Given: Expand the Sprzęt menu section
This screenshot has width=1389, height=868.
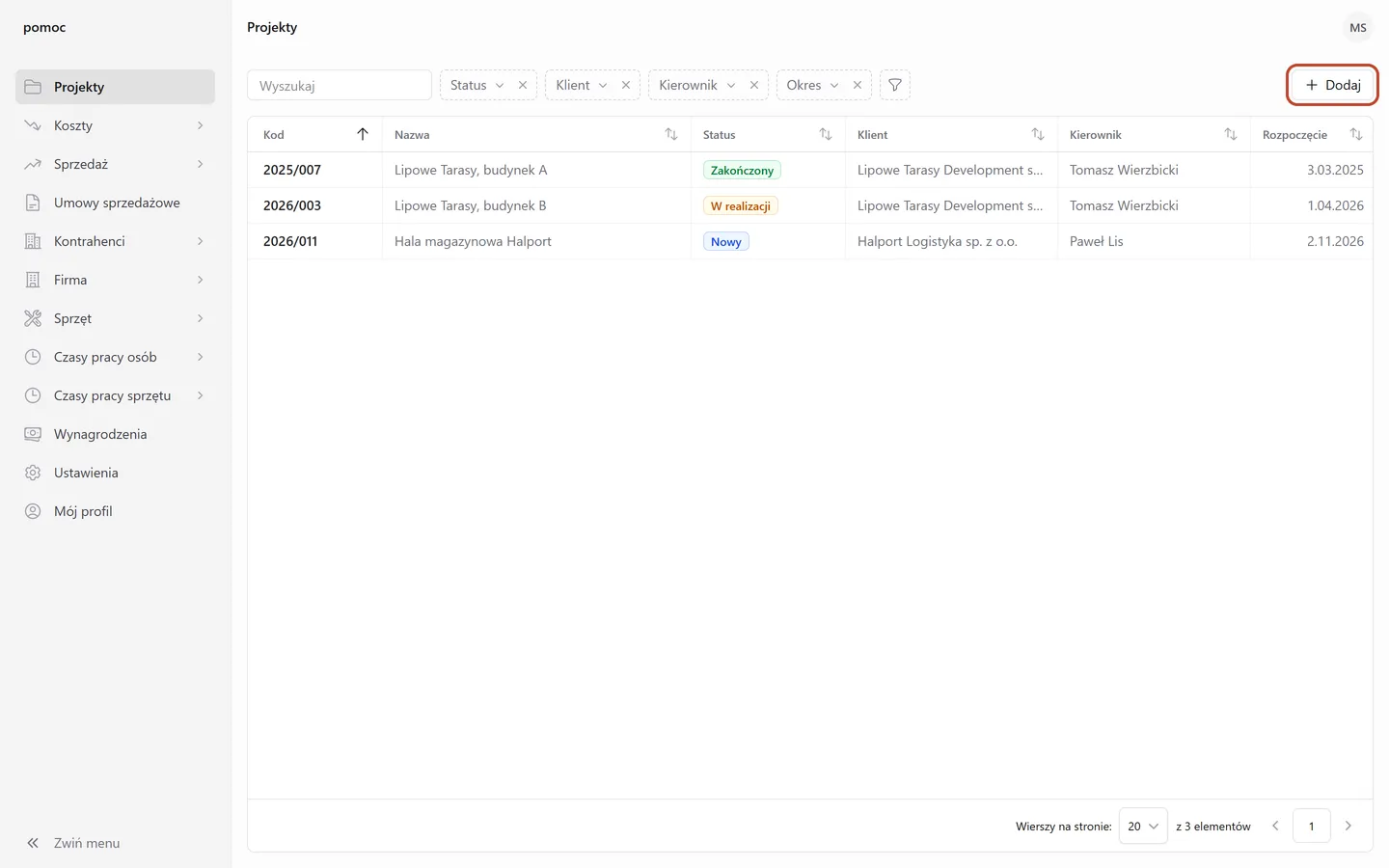Looking at the screenshot, I should [115, 318].
